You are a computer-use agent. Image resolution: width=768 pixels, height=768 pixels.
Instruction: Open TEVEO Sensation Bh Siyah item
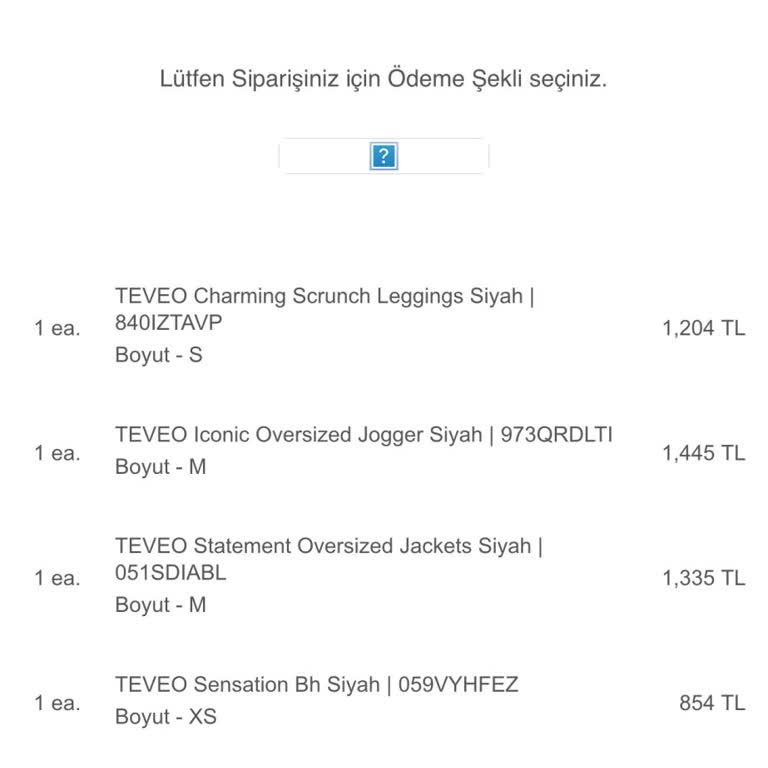(x=250, y=685)
